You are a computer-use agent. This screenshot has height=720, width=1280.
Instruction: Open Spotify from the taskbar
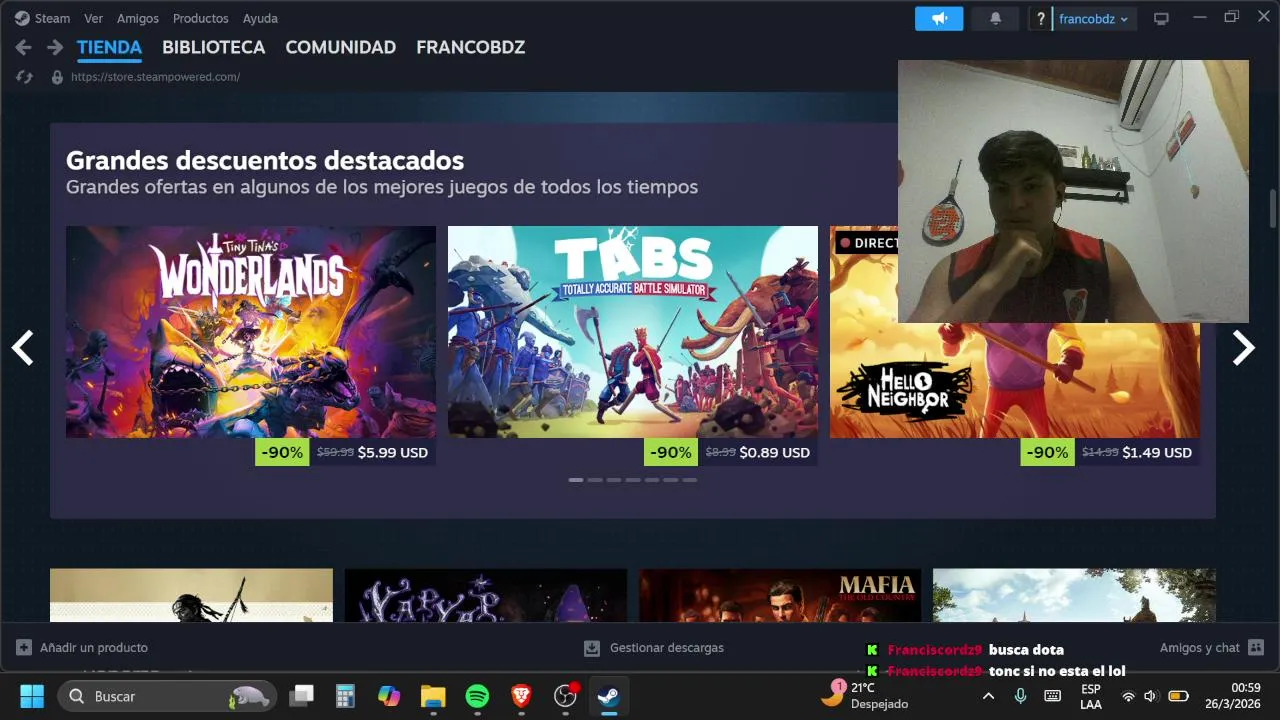tap(477, 696)
